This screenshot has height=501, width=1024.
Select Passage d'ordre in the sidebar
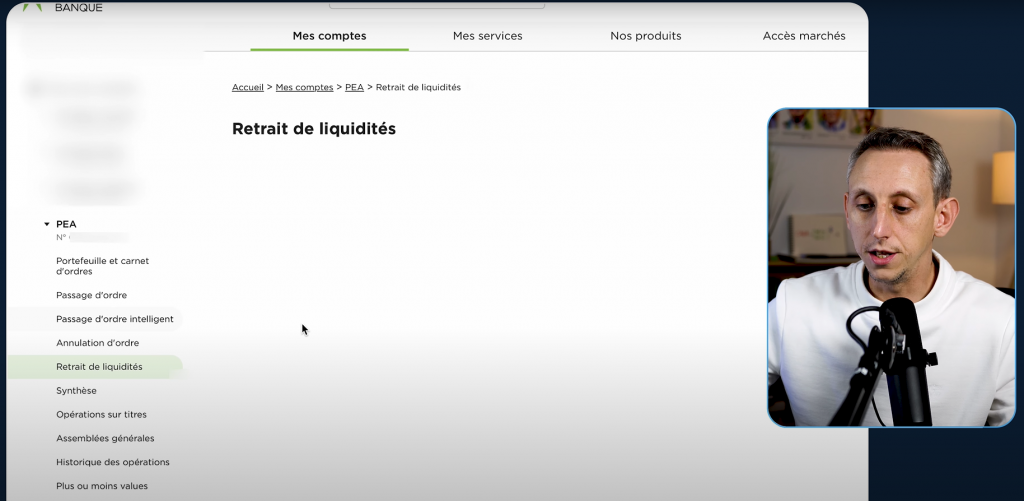91,295
